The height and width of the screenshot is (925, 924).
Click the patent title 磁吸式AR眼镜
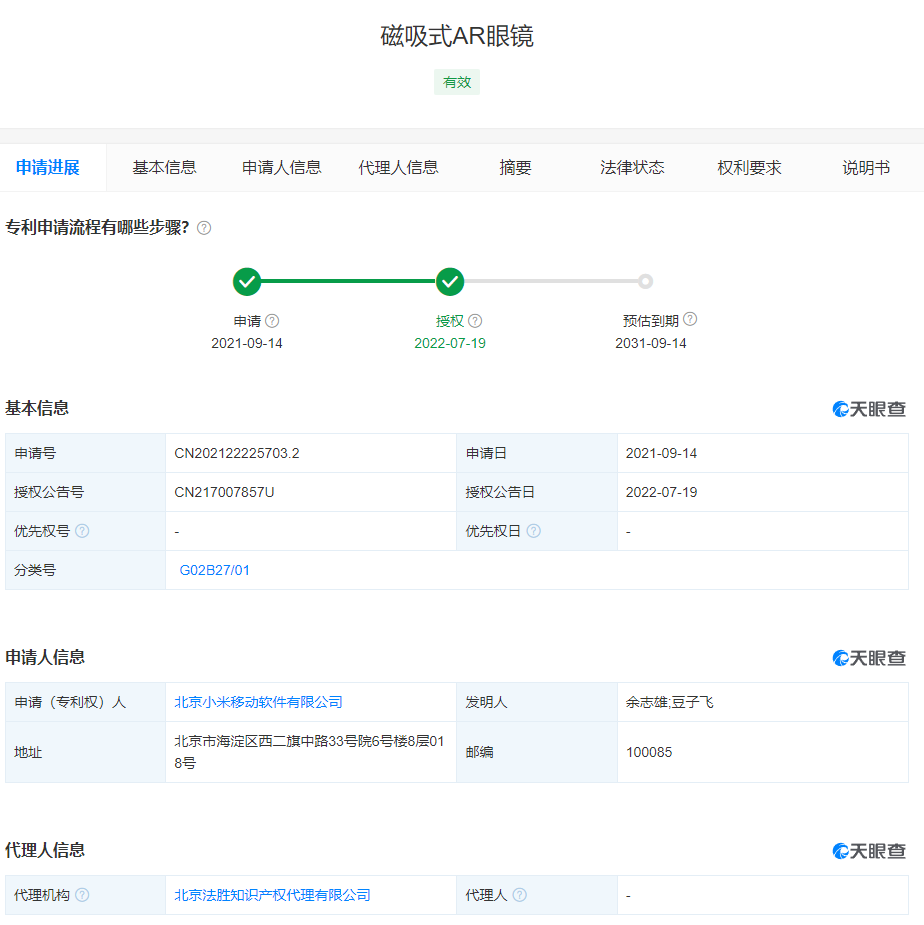pos(457,36)
